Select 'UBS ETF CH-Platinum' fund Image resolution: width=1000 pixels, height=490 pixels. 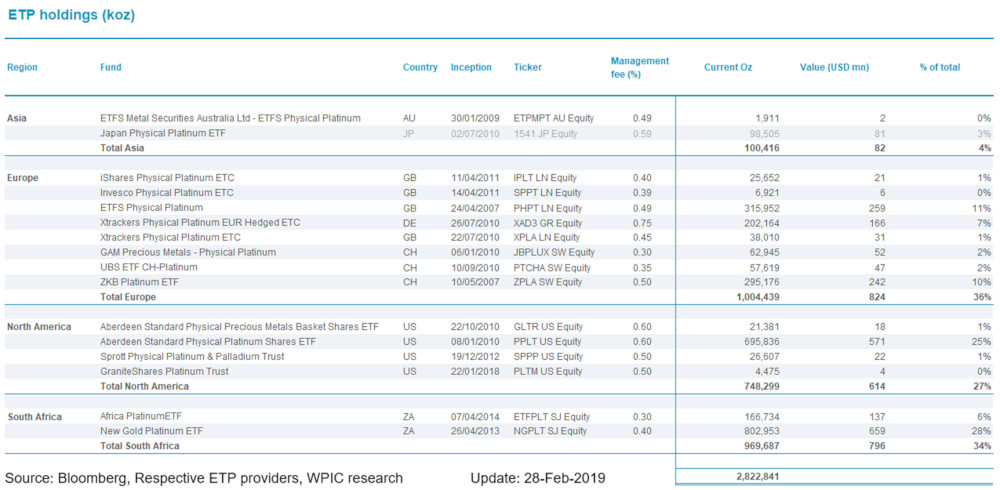149,267
